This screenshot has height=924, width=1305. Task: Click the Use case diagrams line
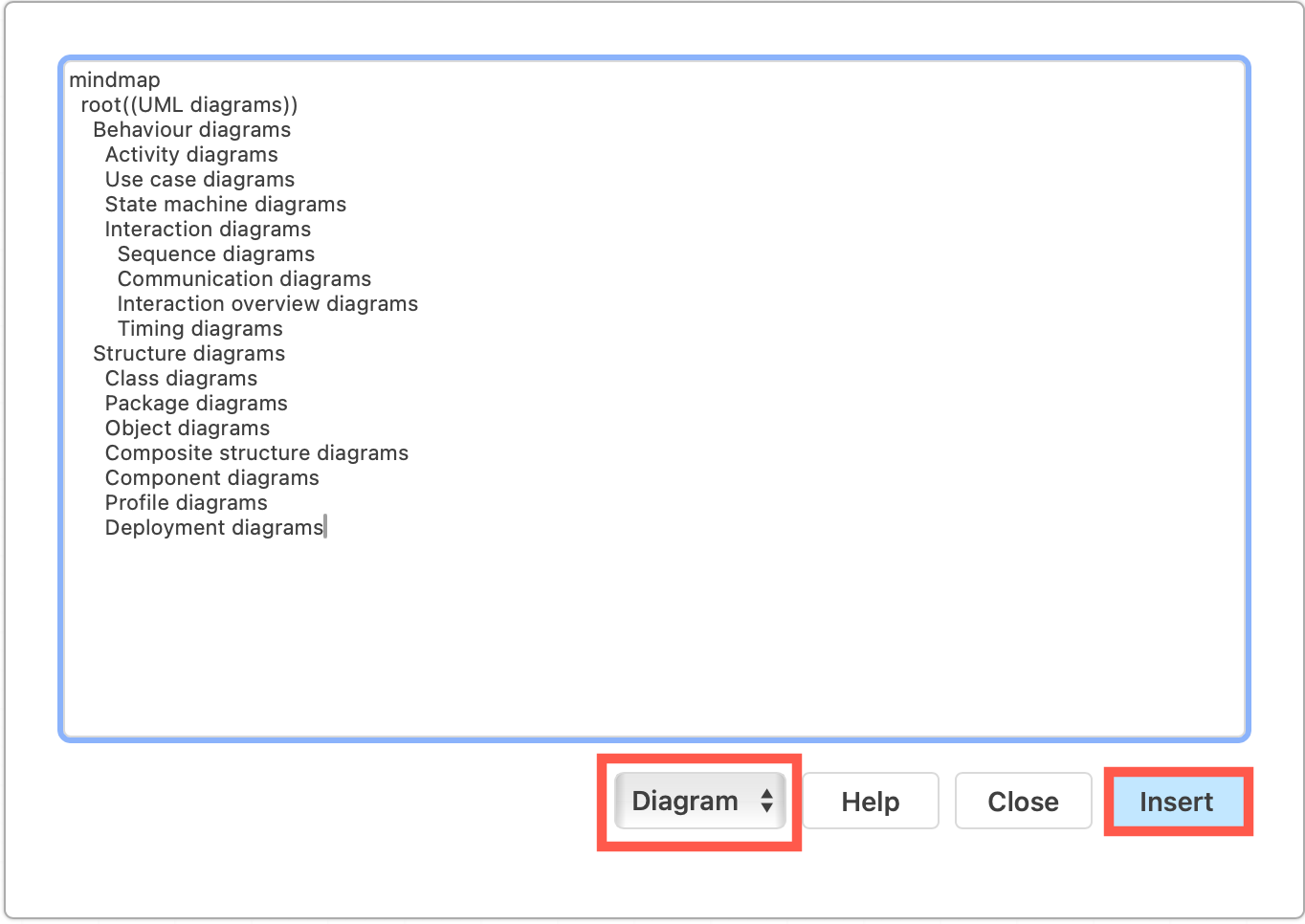click(x=199, y=179)
